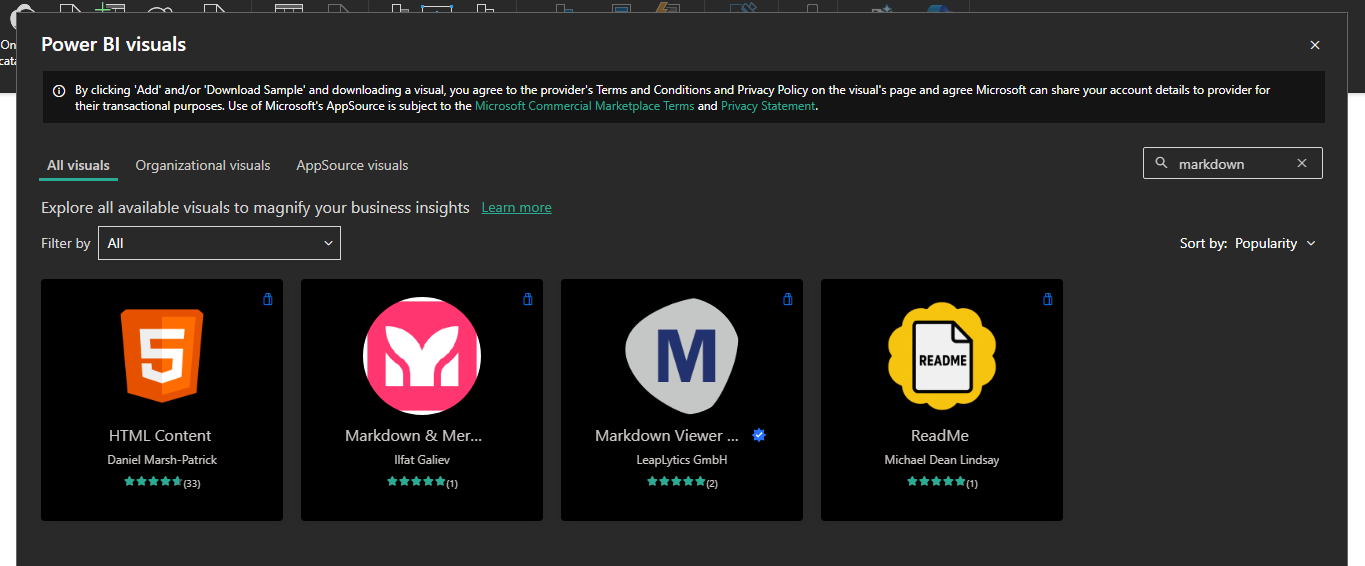The width and height of the screenshot is (1365, 566).
Task: Click the ReadMe title text
Action: [940, 435]
